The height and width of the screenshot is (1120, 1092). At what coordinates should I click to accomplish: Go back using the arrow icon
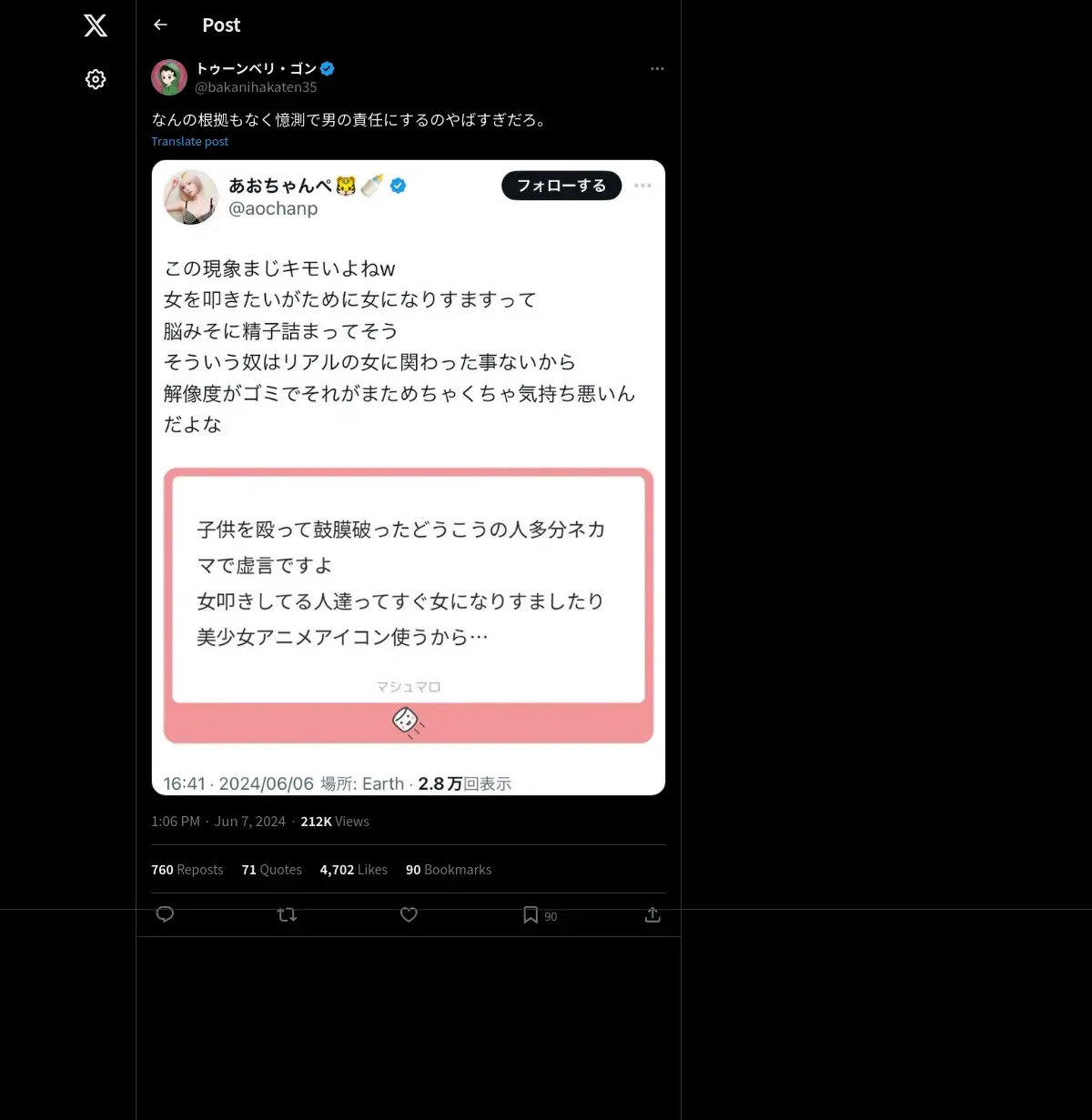tap(161, 25)
